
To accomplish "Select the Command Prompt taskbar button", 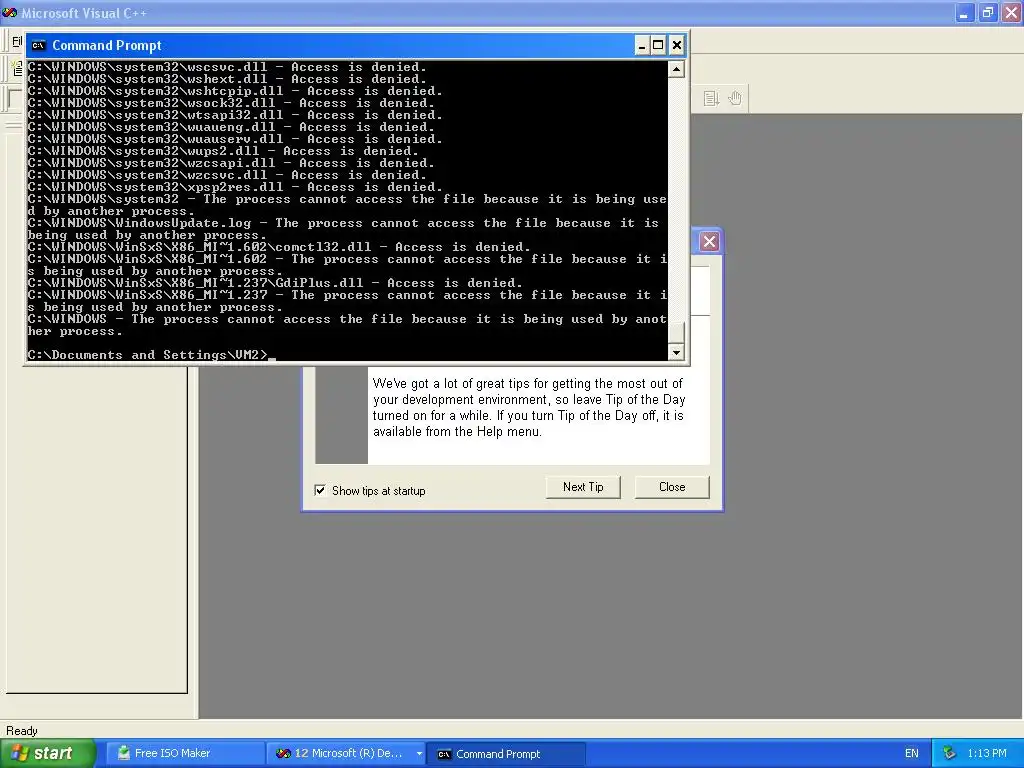I will coord(505,754).
